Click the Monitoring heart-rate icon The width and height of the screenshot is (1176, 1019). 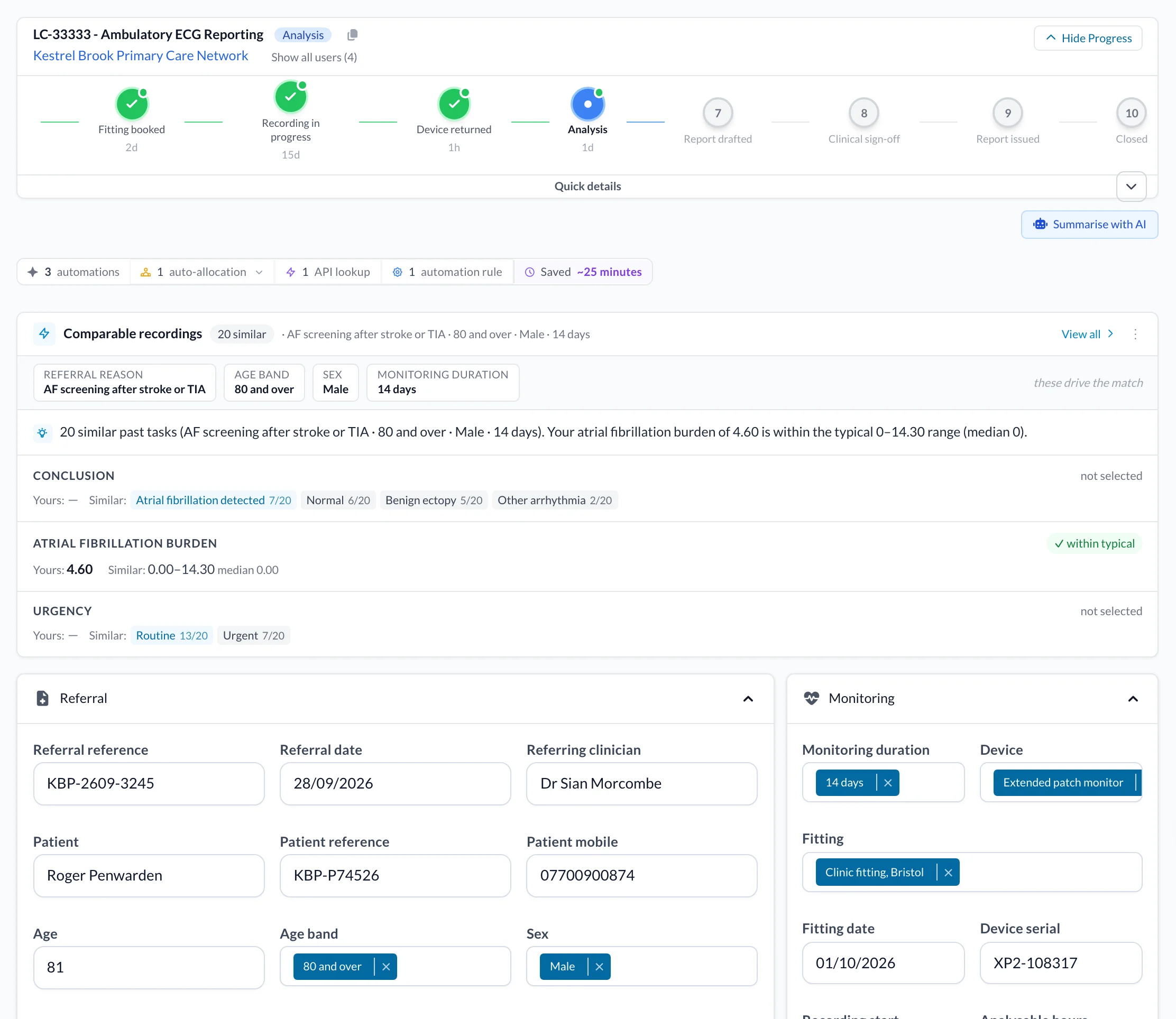811,698
